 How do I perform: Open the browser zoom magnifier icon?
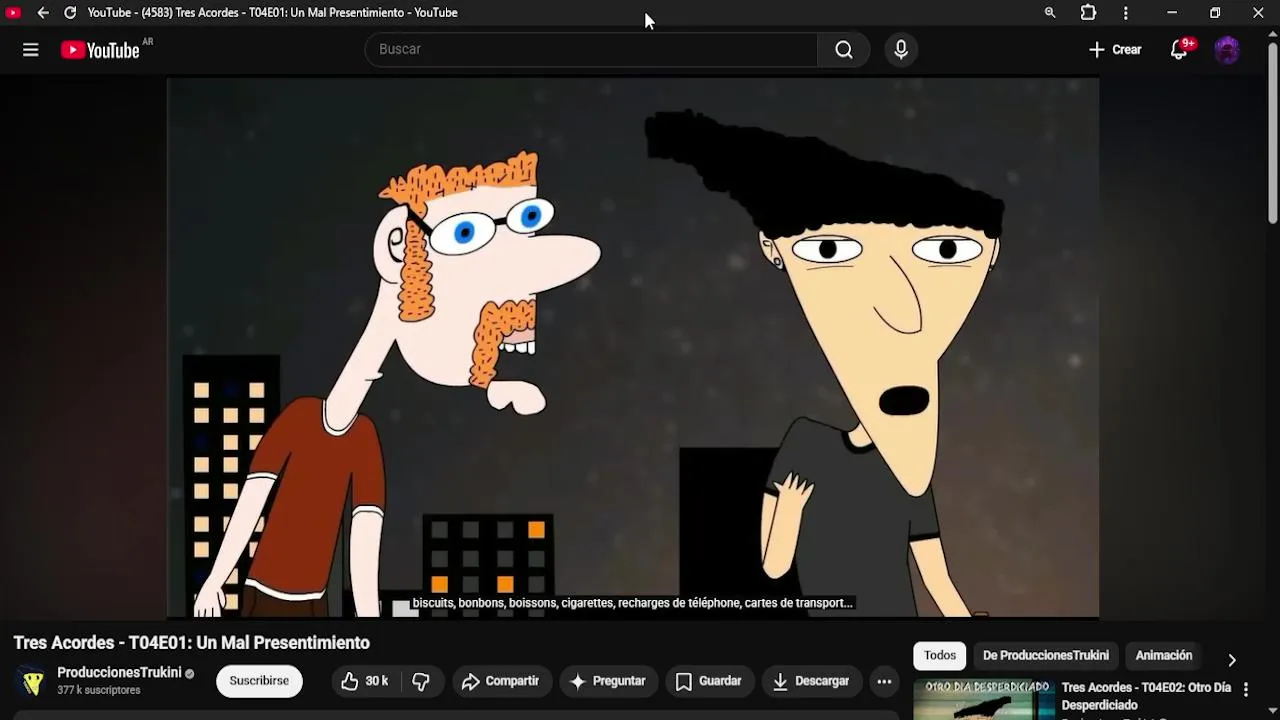(1050, 13)
